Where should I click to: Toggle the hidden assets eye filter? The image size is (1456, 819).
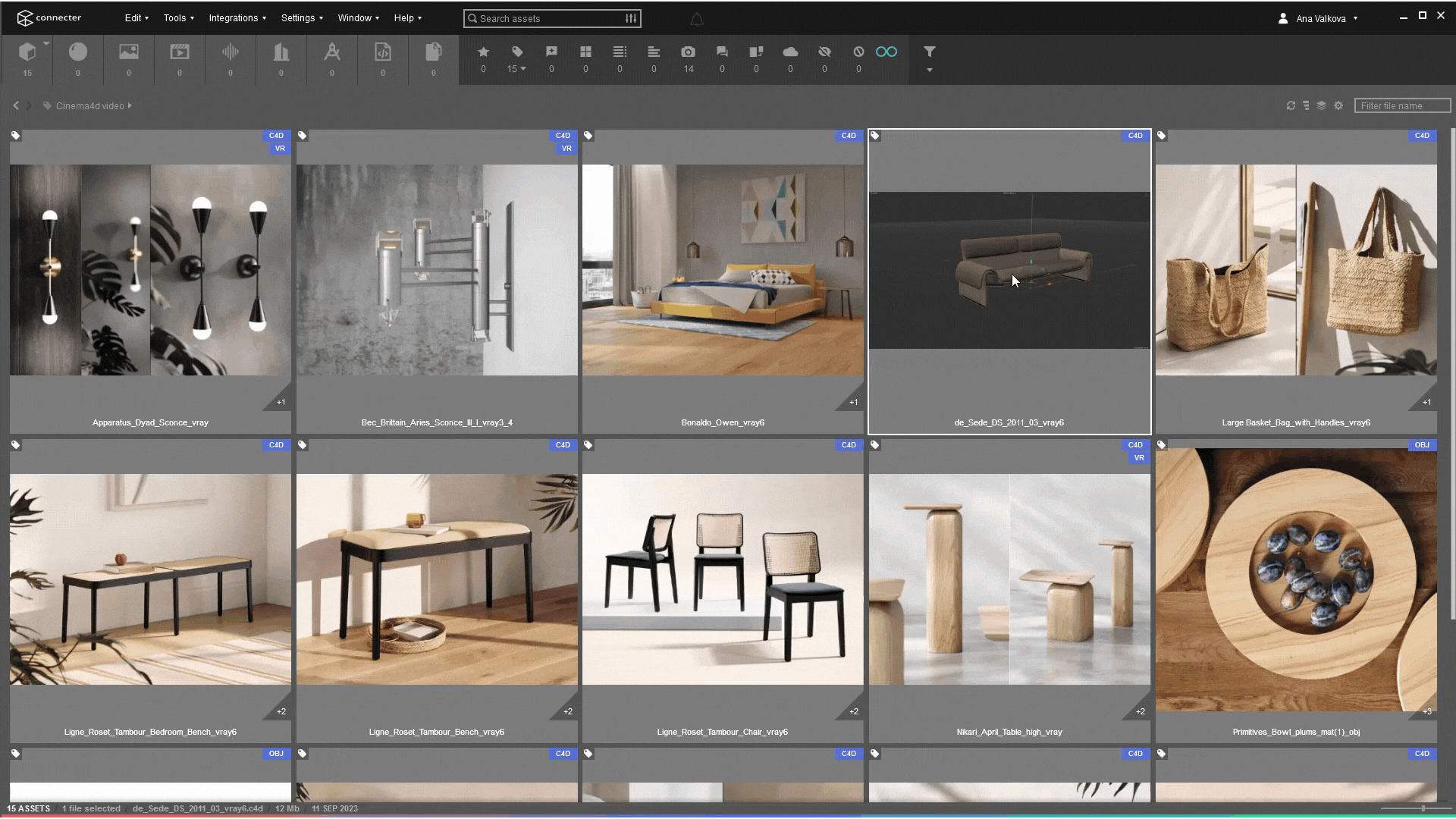824,52
